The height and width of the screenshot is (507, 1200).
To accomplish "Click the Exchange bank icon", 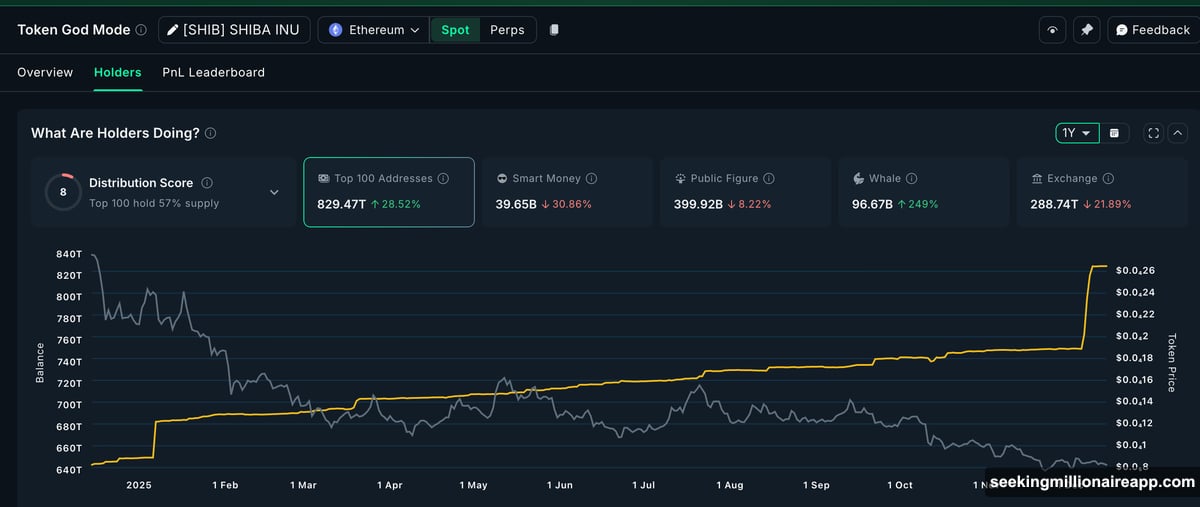I will click(1037, 178).
